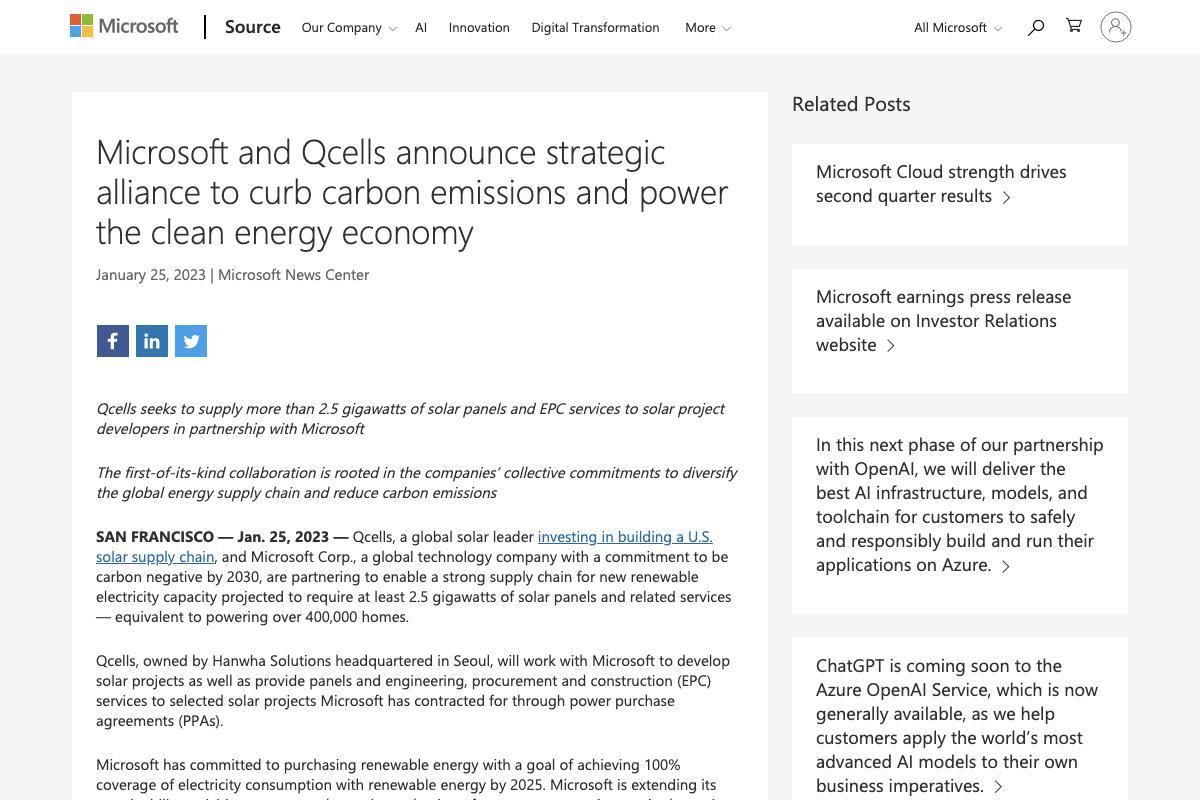
Task: Click paragraph 'Microsoft has committed to purchasing renewable energy'
Action: point(406,777)
